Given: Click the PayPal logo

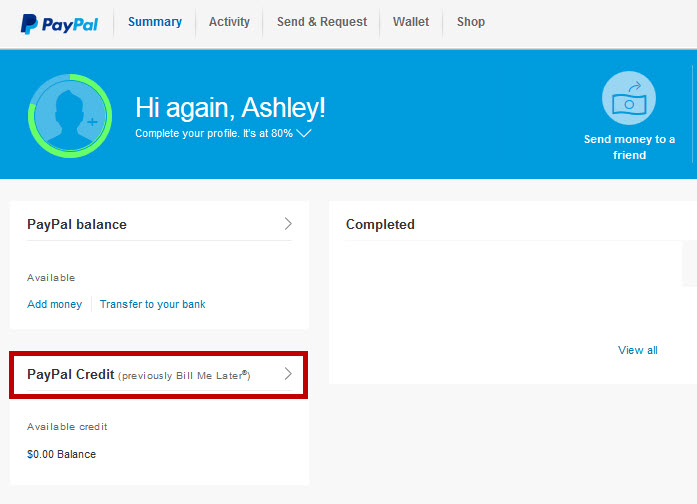Looking at the screenshot, I should (59, 24).
